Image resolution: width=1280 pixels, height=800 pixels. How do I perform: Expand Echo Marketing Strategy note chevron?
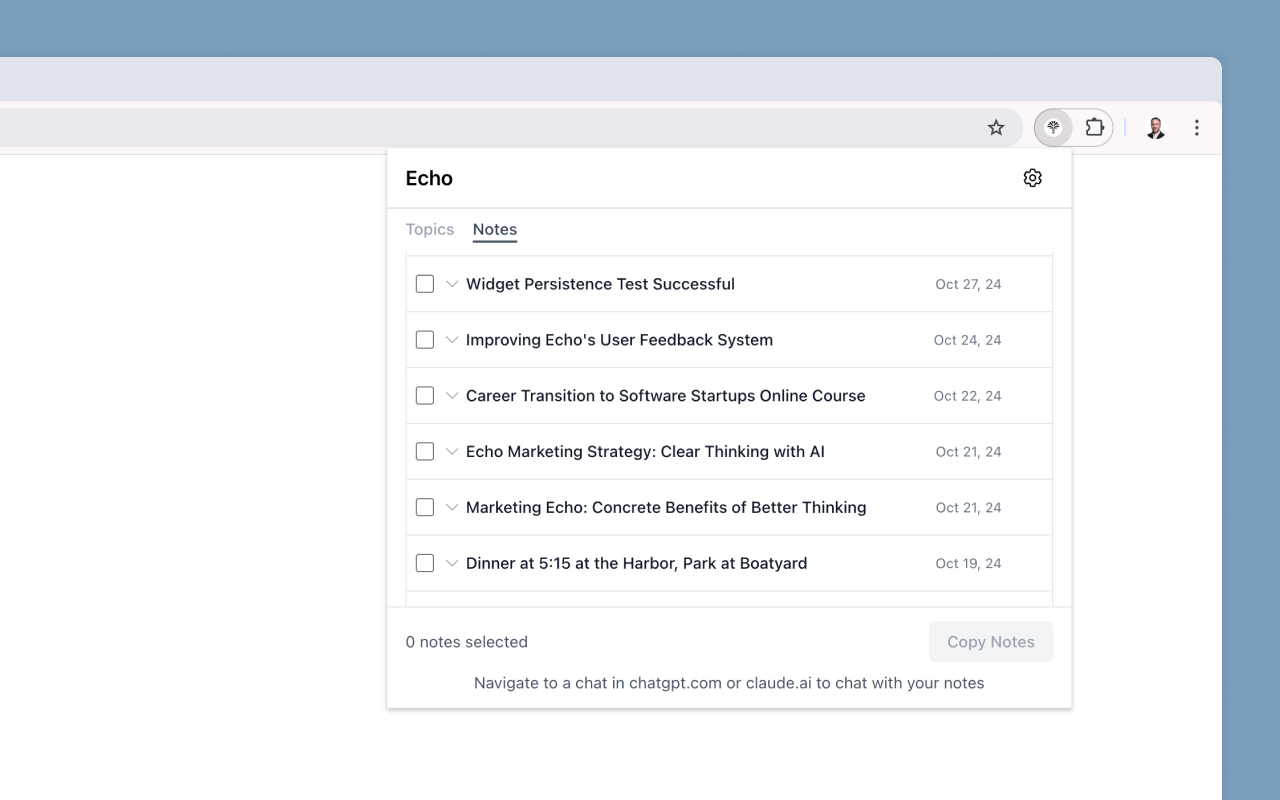[452, 452]
